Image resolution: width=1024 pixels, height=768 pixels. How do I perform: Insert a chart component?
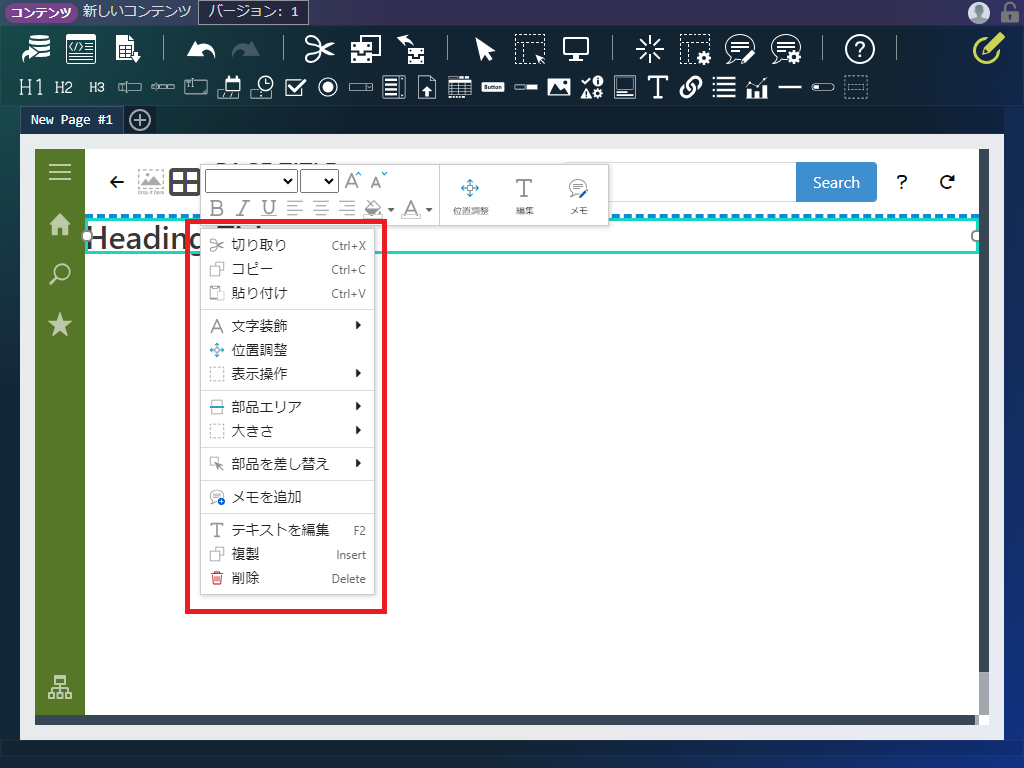(x=756, y=87)
